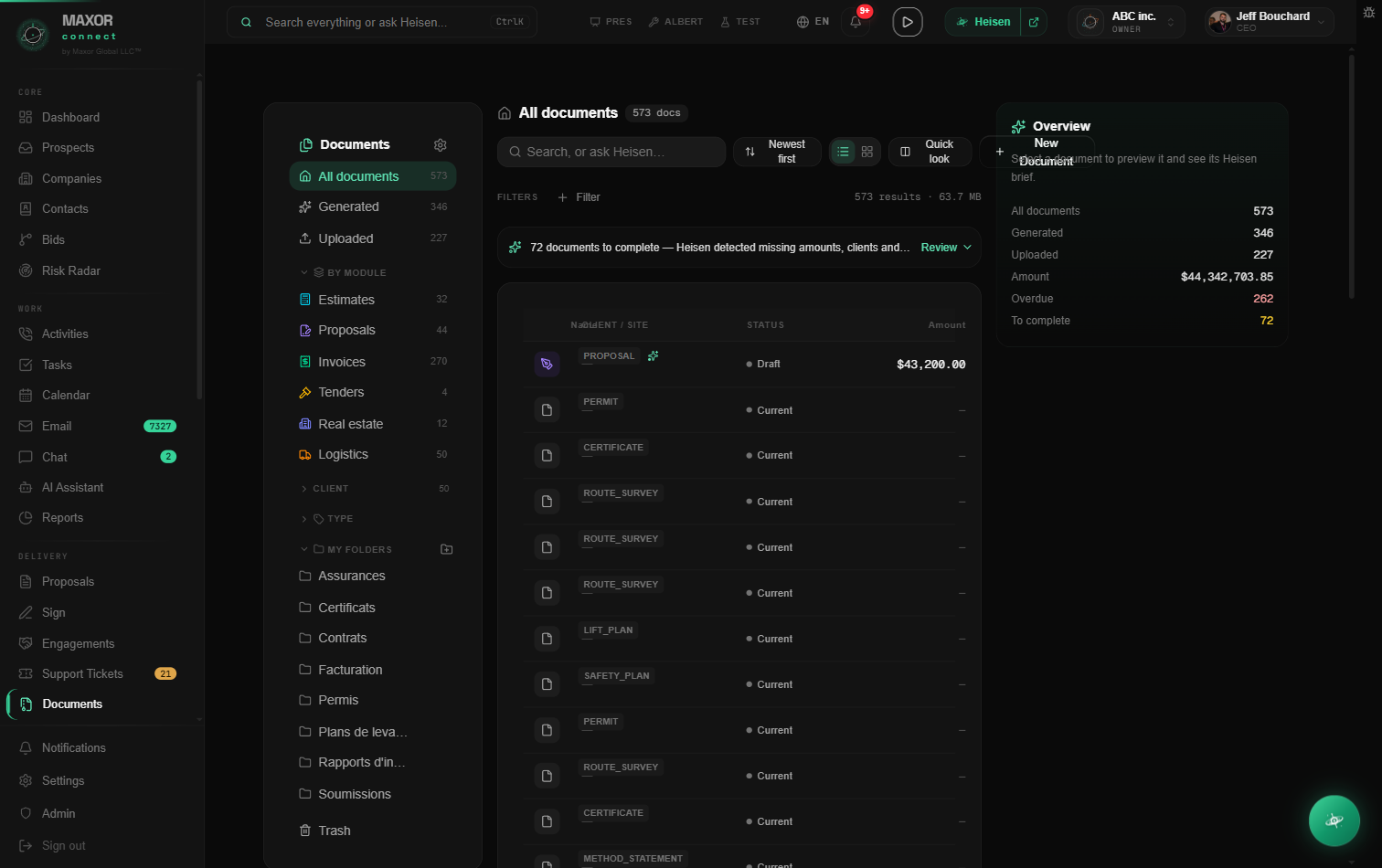Click the document search or ask Heisen field
Viewport: 1382px width, 868px height.
(x=611, y=152)
